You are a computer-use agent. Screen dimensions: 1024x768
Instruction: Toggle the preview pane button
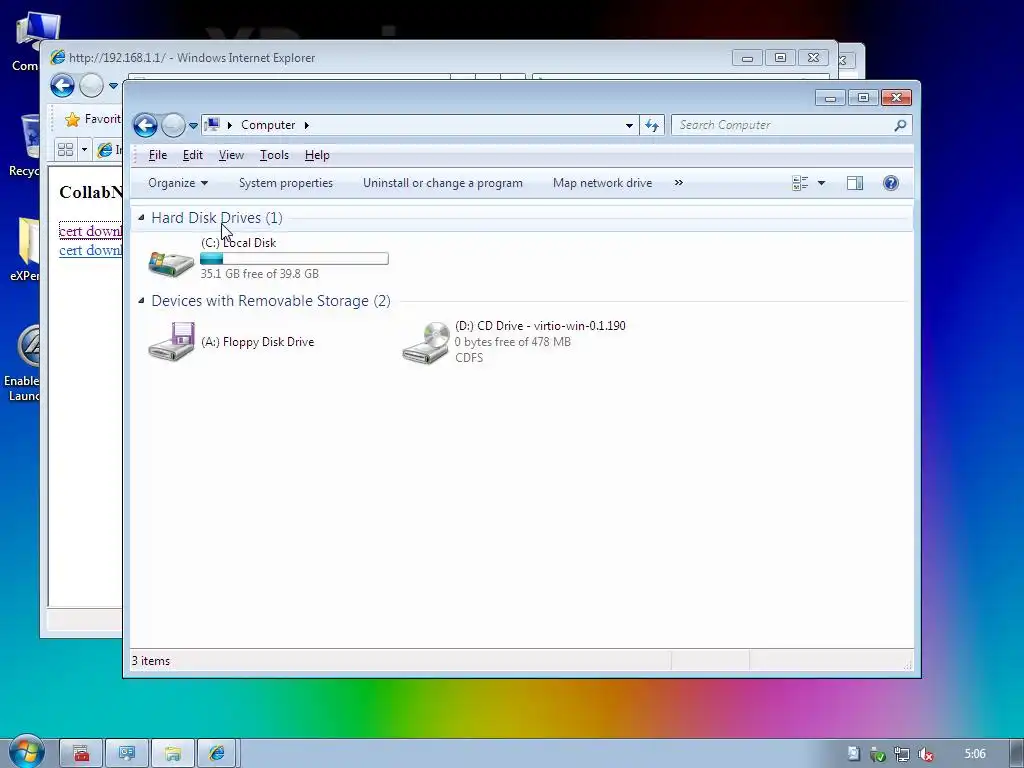855,183
